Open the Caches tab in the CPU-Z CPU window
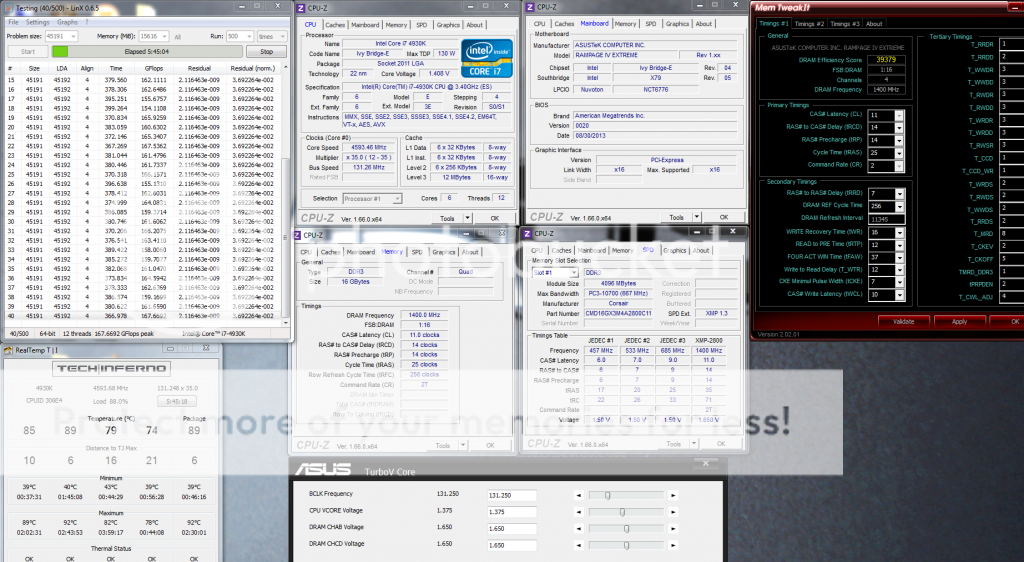 tap(336, 25)
